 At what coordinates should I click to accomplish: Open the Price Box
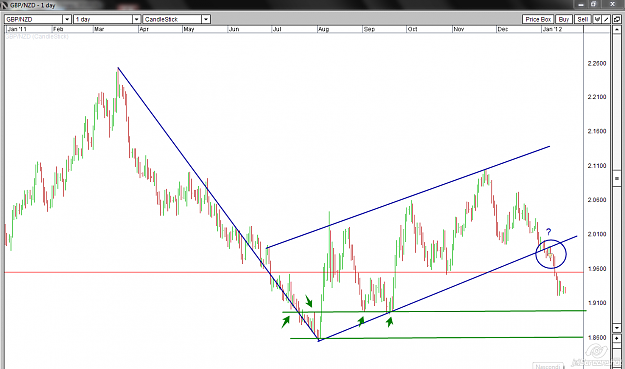pos(538,19)
